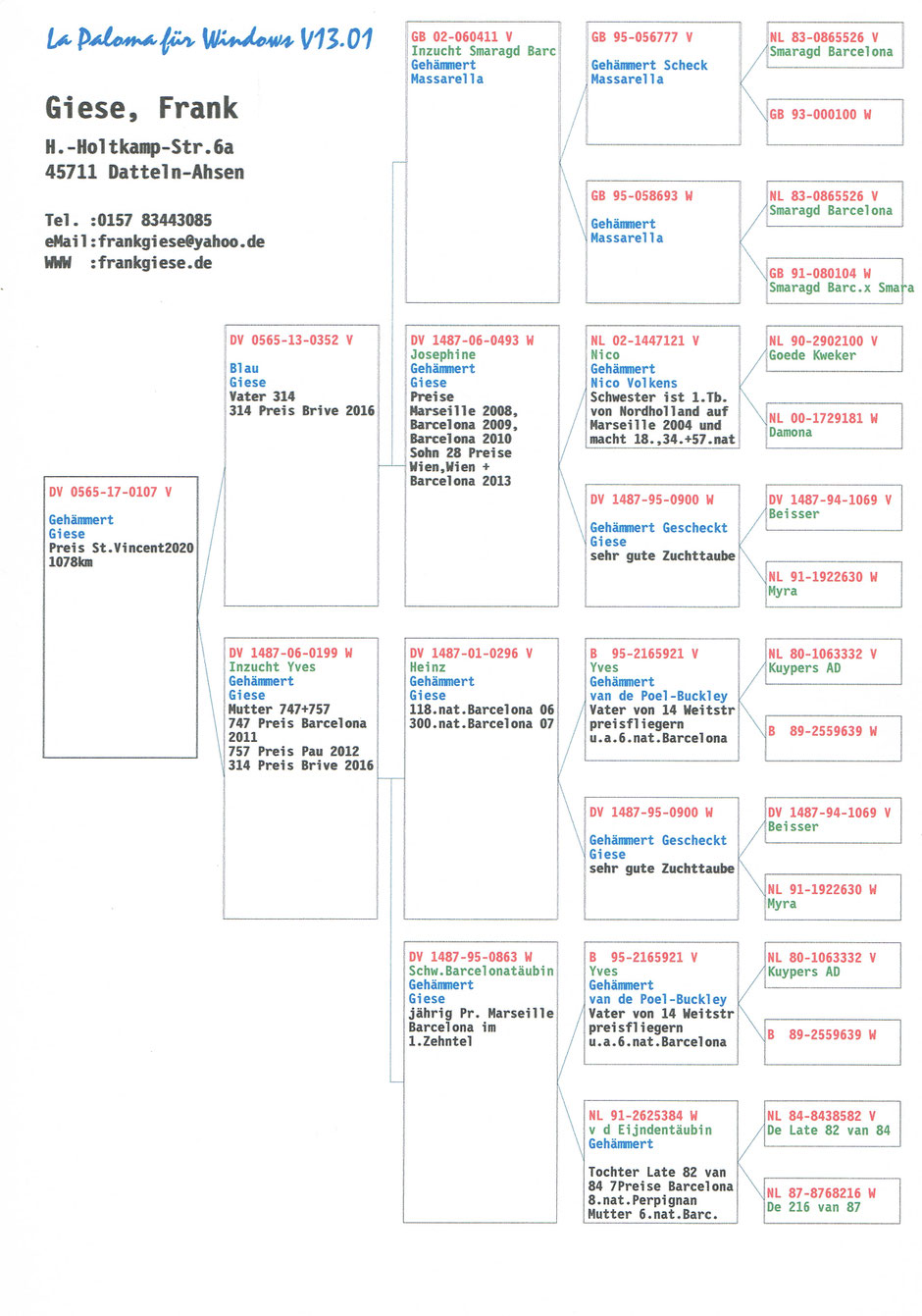Click ring number 'NL 02-1447121 V'

(x=645, y=341)
